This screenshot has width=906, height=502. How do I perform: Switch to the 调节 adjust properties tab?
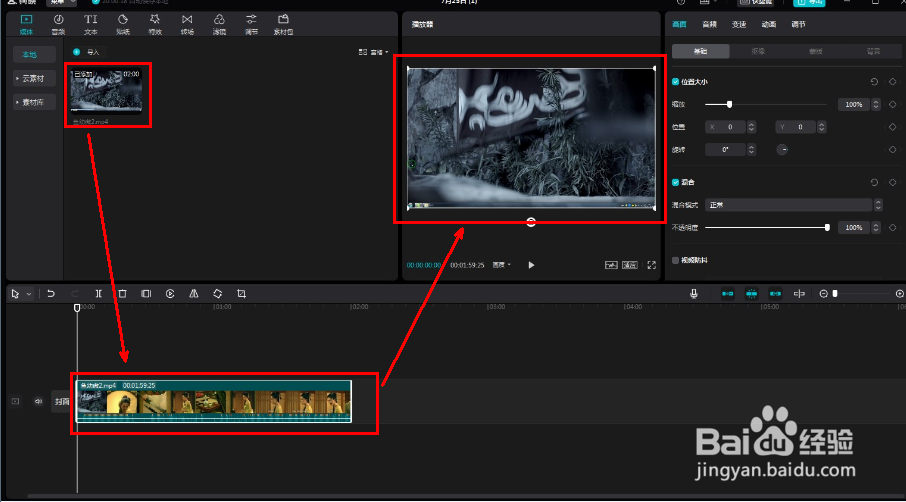(x=799, y=24)
